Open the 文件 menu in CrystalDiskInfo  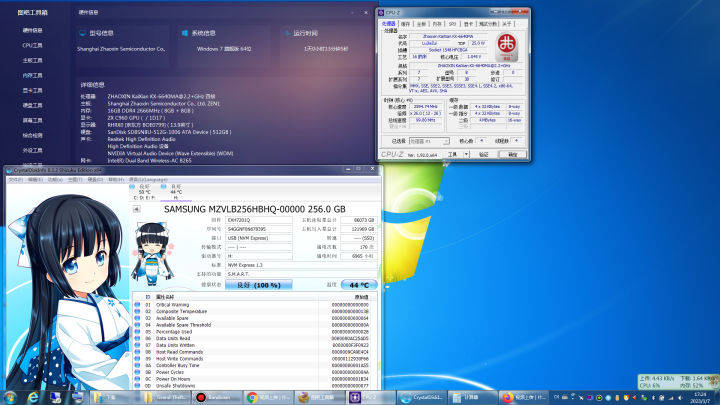click(x=15, y=180)
